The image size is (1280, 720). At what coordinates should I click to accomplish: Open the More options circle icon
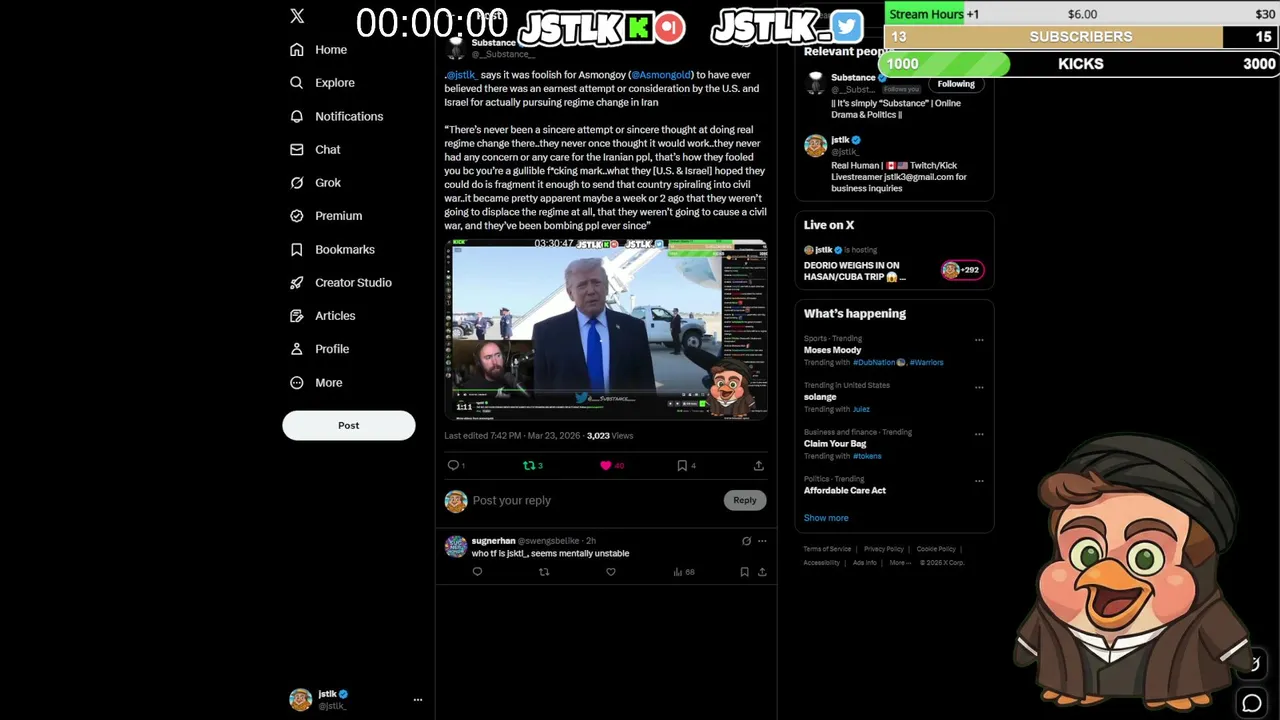296,382
